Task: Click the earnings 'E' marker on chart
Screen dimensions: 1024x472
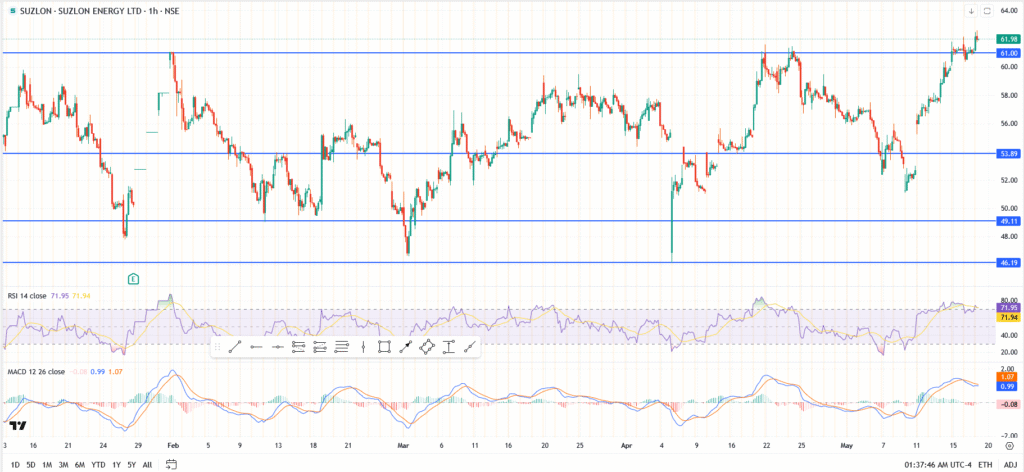Action: [133, 277]
